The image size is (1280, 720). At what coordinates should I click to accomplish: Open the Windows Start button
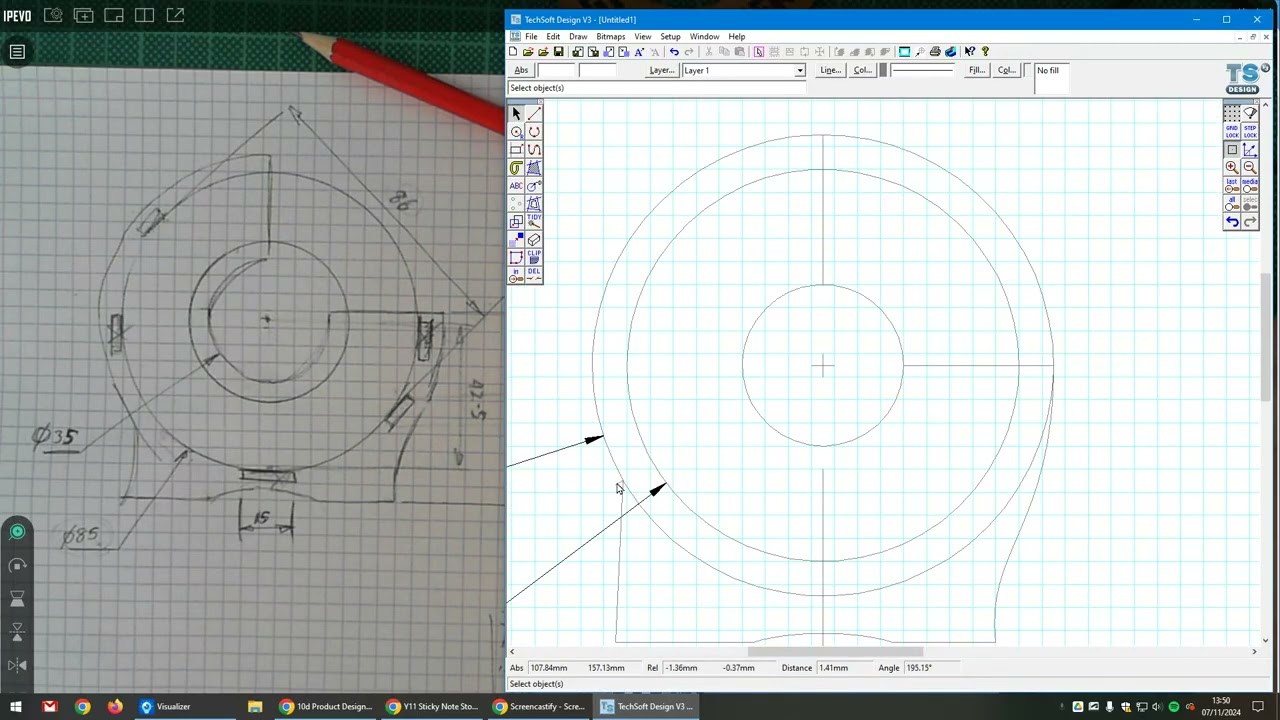(16, 707)
